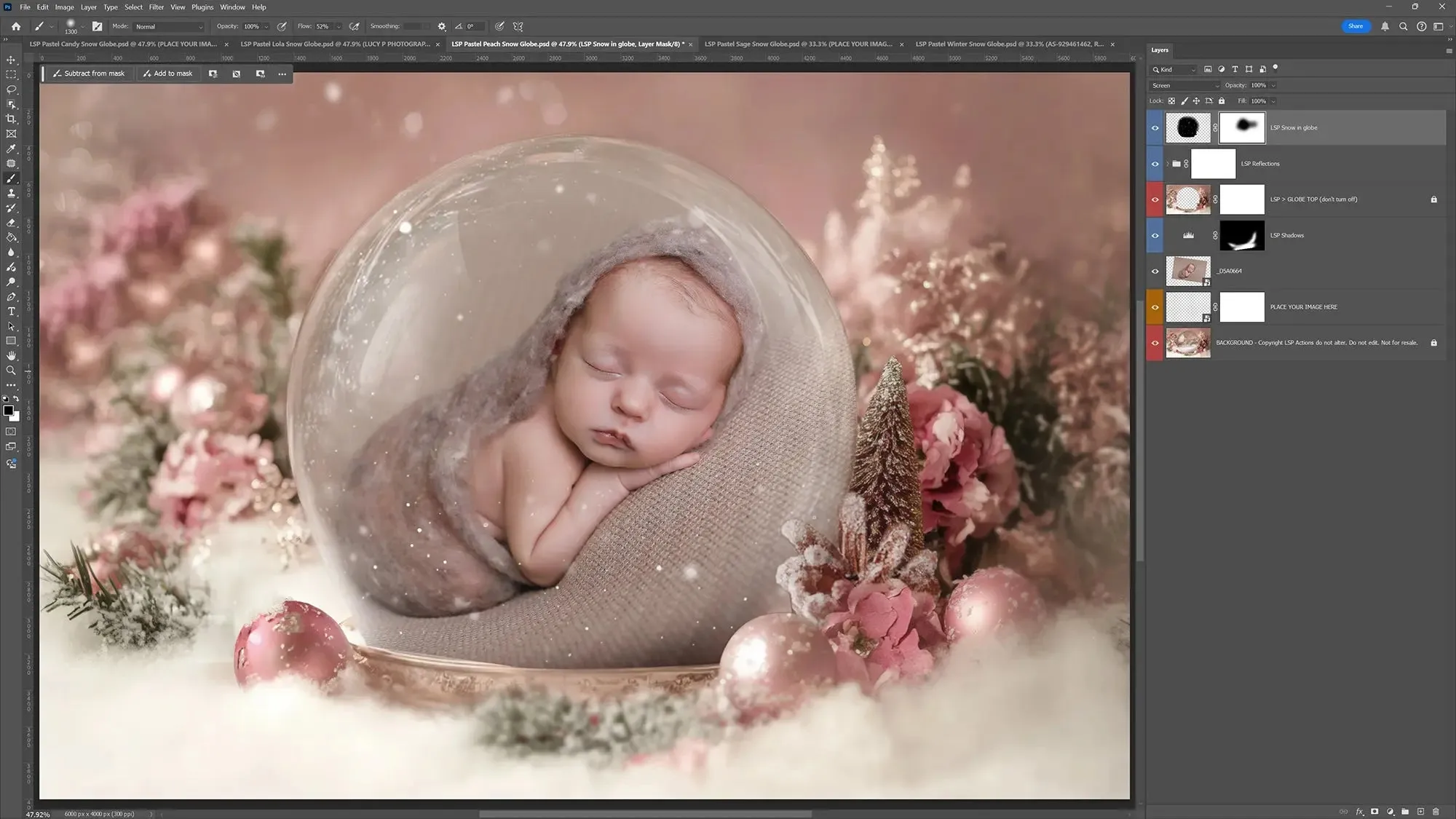Select the Path Selection tool
Screen dimensions: 1456x819
11,326
